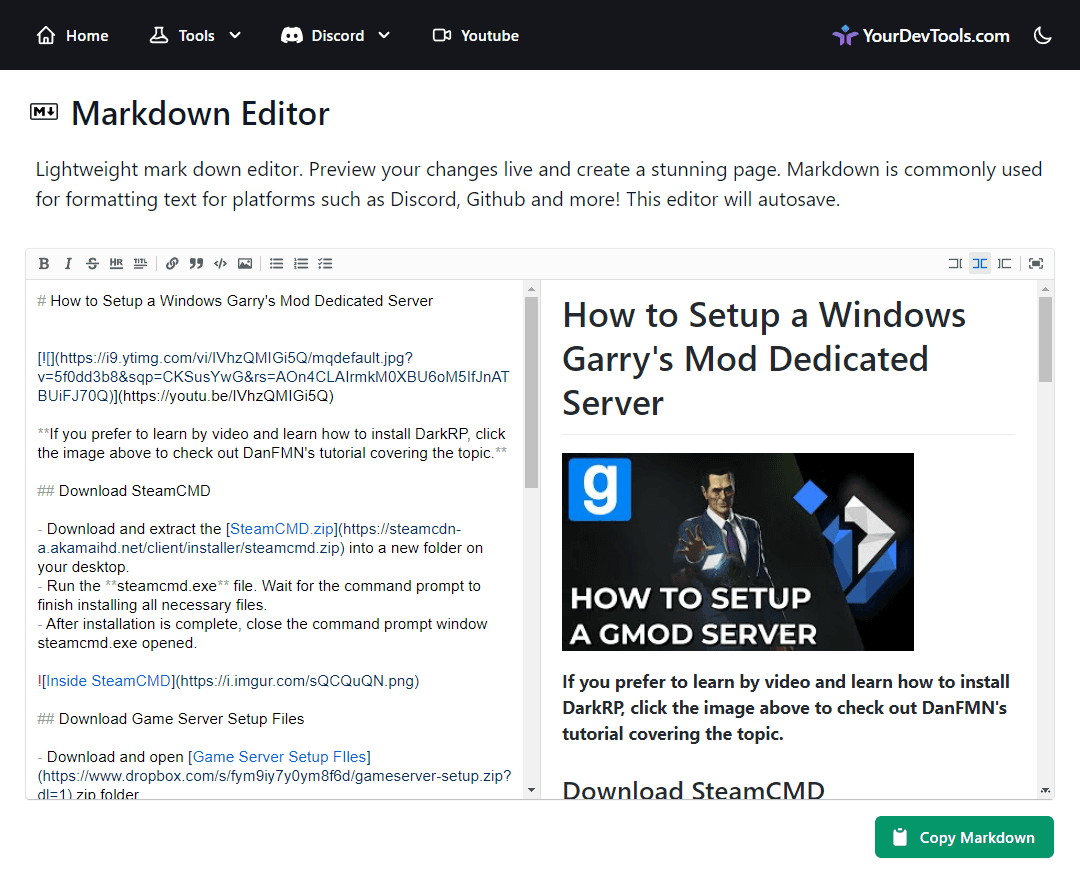The height and width of the screenshot is (882, 1080).
Task: Open the Youtube menu item
Action: (475, 35)
